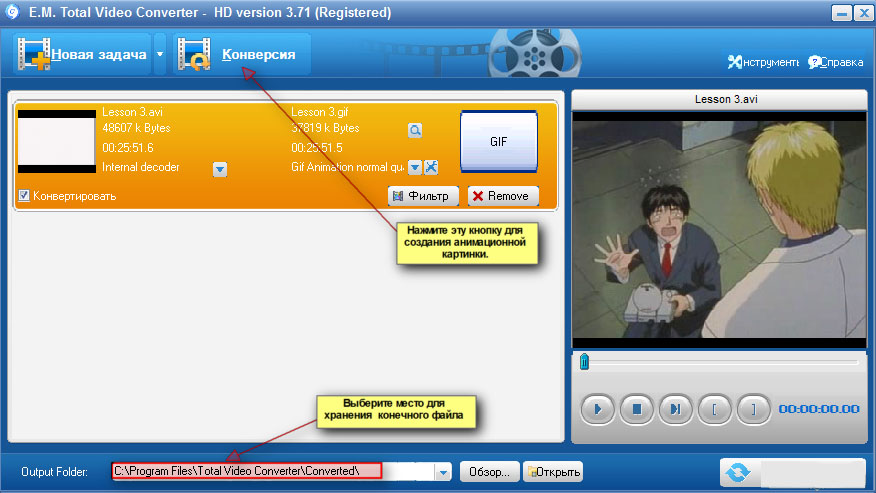The image size is (876, 493).
Task: Click the preview seek slider handle
Action: click(584, 362)
